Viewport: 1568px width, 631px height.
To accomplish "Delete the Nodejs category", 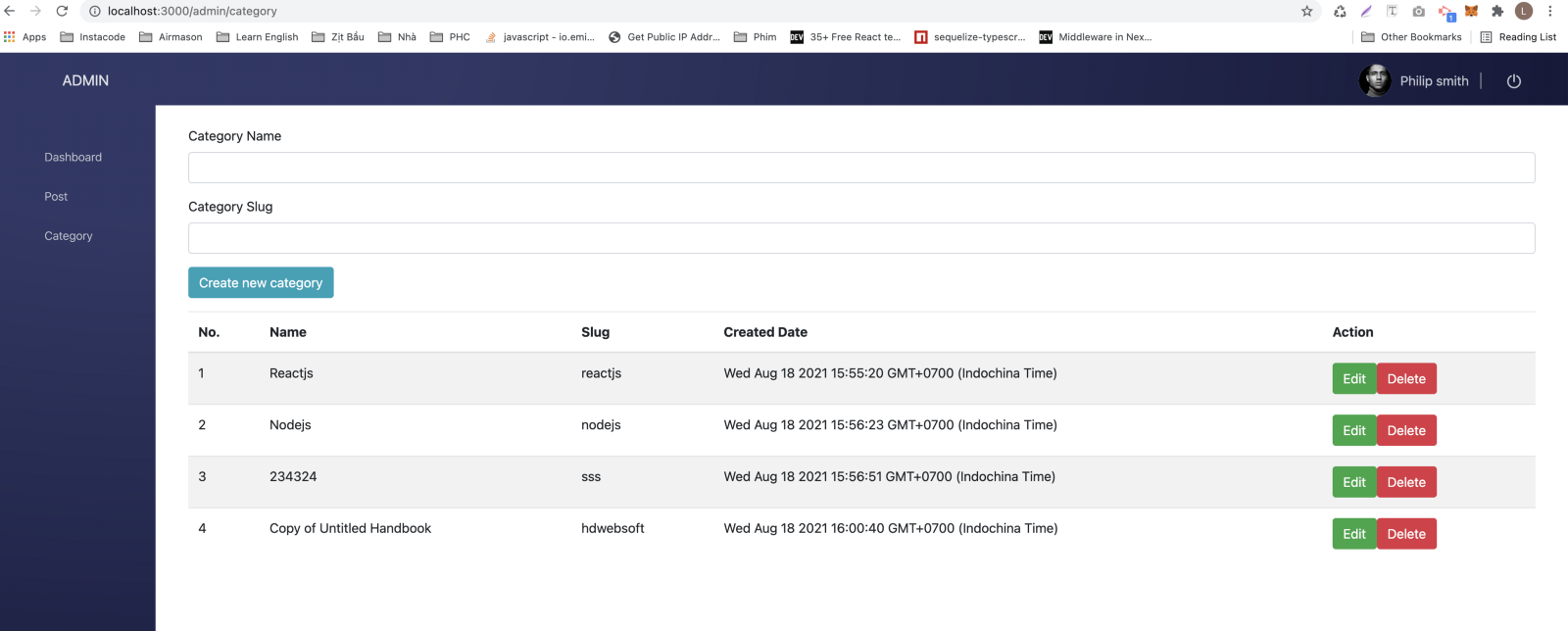I will point(1406,430).
